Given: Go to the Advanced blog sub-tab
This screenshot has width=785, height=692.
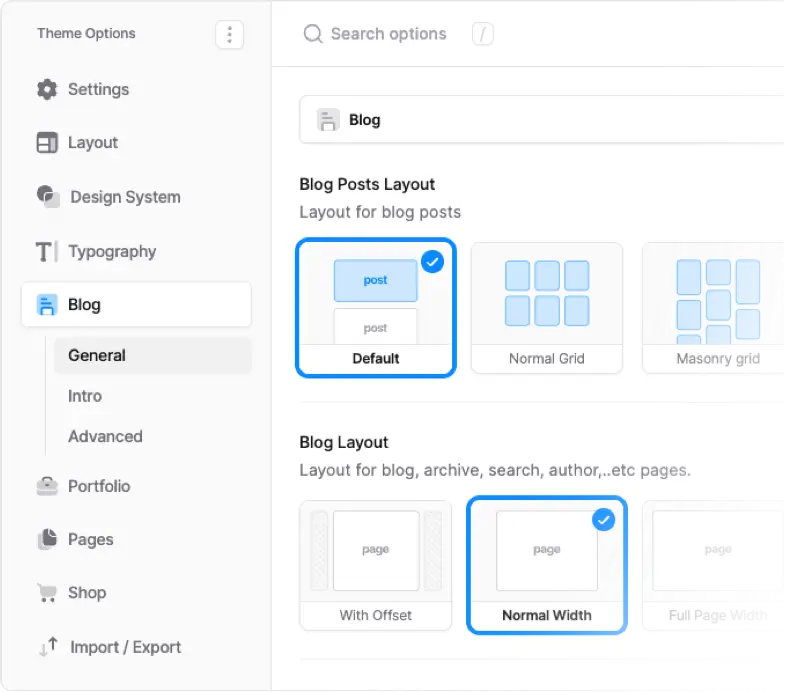Looking at the screenshot, I should (x=105, y=436).
